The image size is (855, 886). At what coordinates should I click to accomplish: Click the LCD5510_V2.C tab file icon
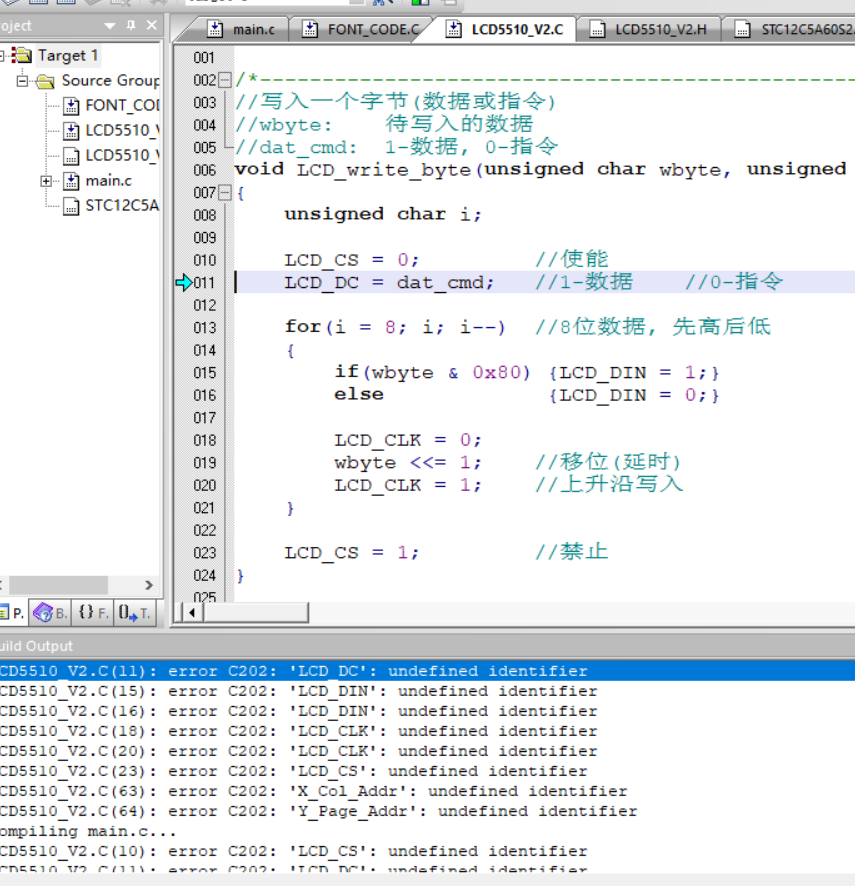click(453, 29)
